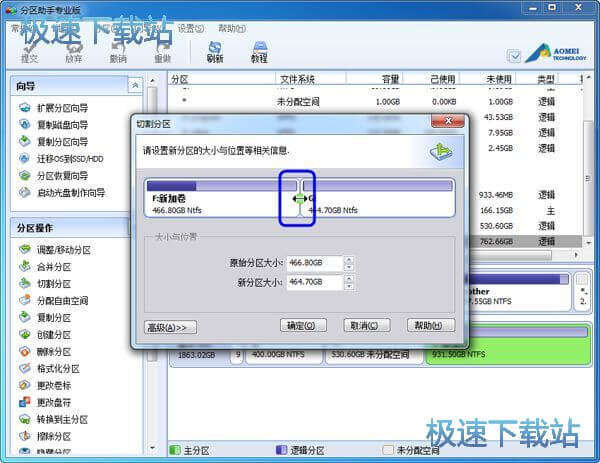Click the Commit (提交) toolbar icon
This screenshot has width=600, height=463.
[x=29, y=52]
